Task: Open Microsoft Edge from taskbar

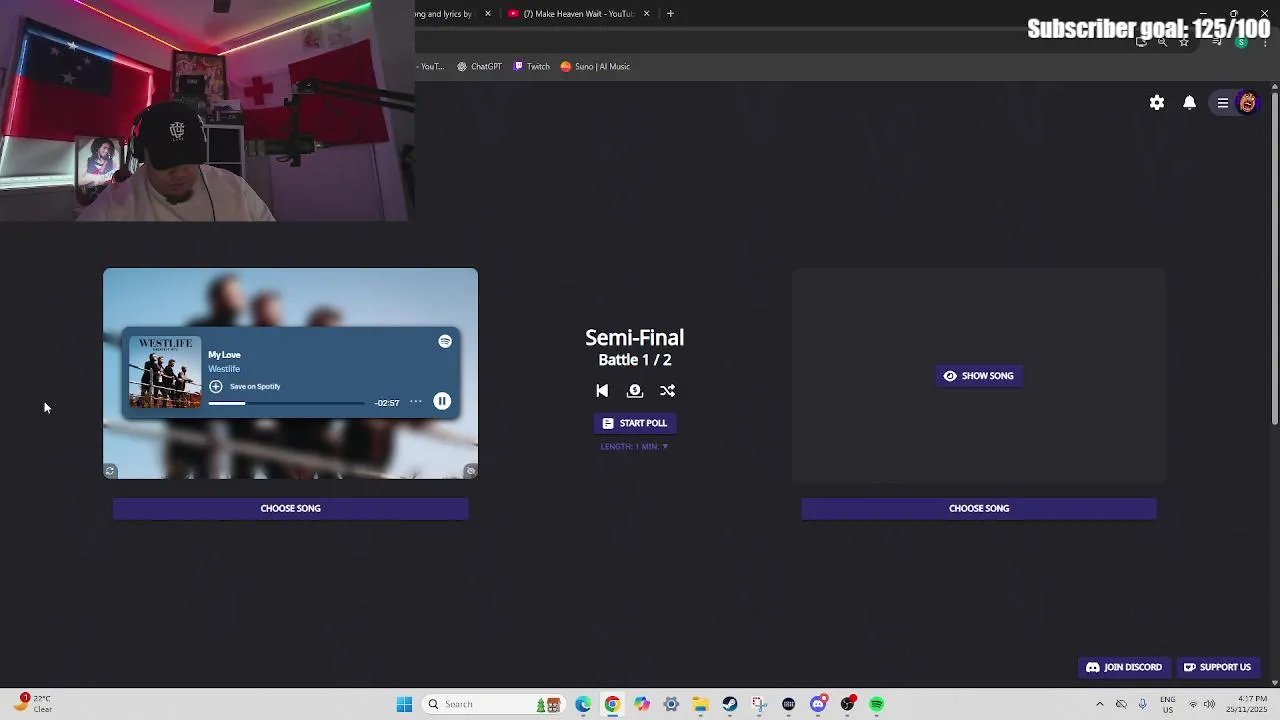Action: 583,704
